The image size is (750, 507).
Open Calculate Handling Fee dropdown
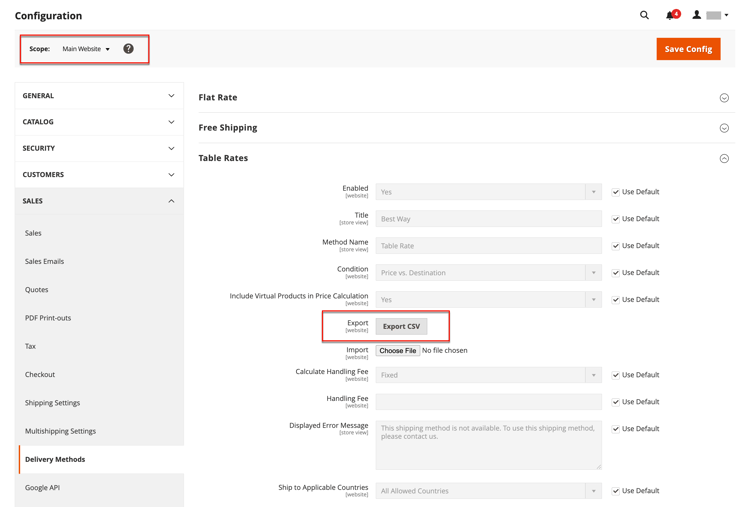pos(488,375)
